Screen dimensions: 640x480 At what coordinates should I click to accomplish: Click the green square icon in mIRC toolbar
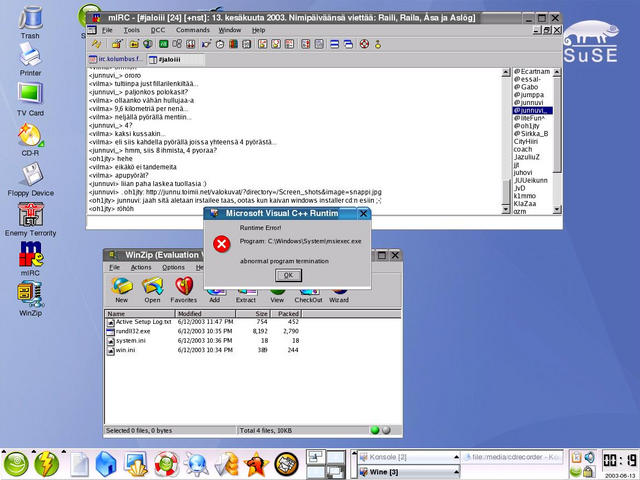pyautogui.click(x=164, y=44)
